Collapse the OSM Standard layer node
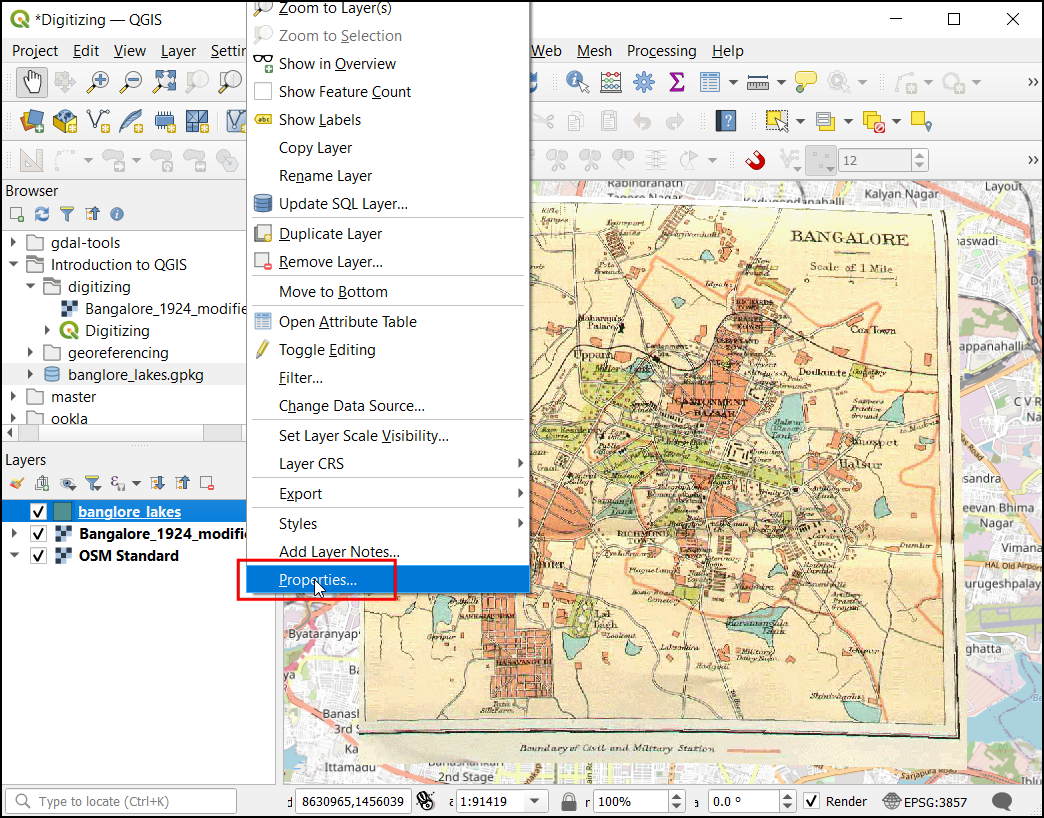This screenshot has height=818, width=1044. pyautogui.click(x=14, y=556)
